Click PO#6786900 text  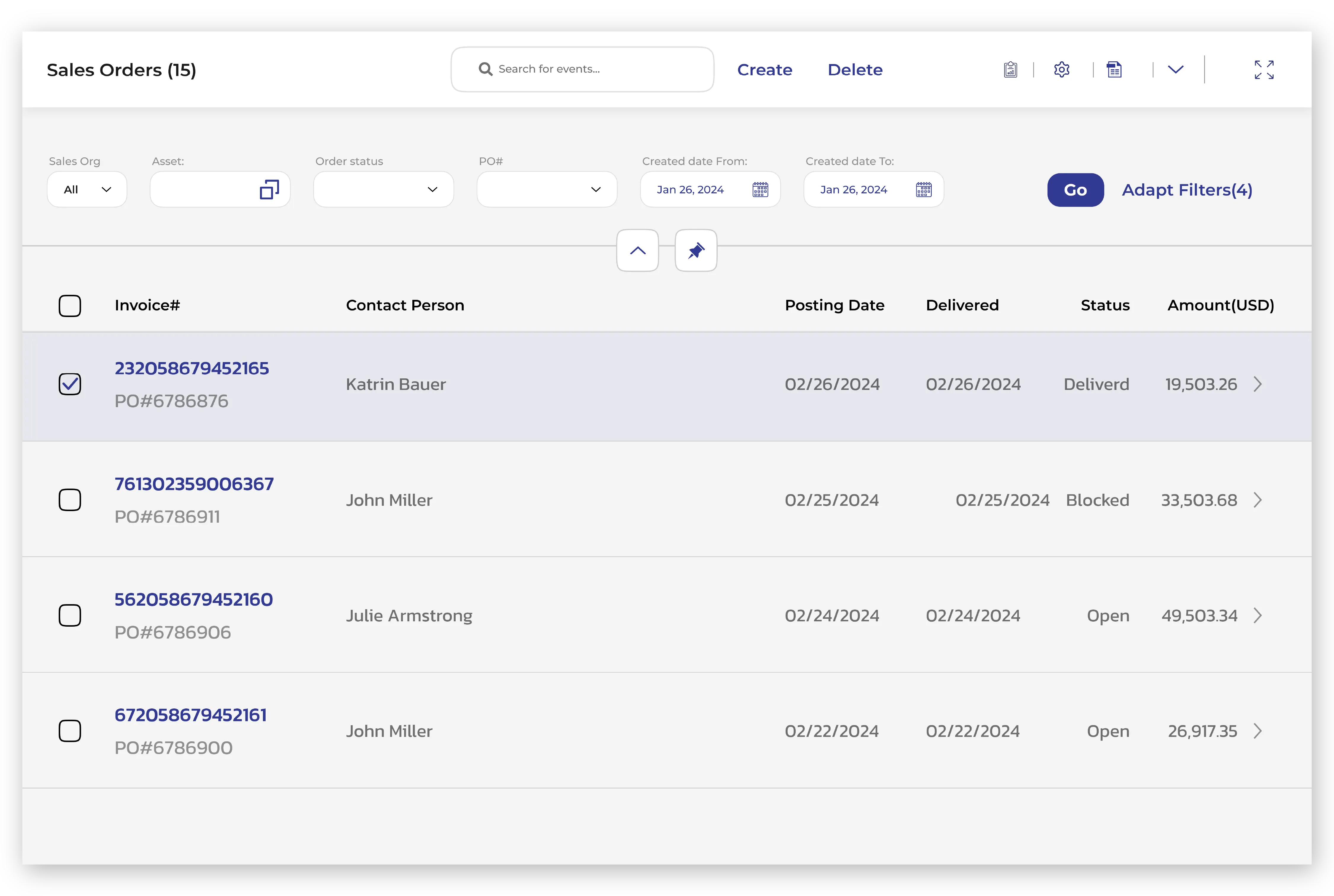[x=173, y=748]
